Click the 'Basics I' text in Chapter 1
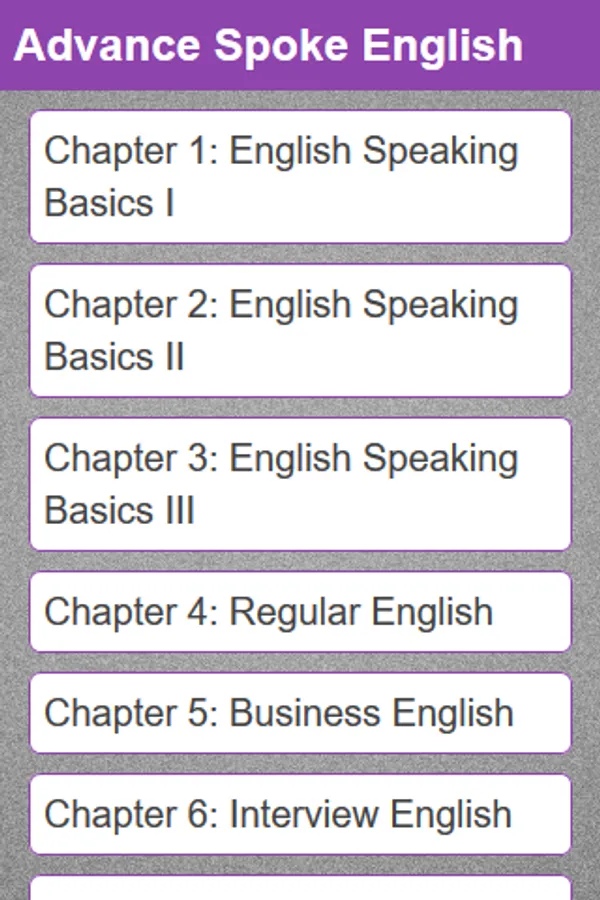Viewport: 600px width, 900px height. point(110,203)
